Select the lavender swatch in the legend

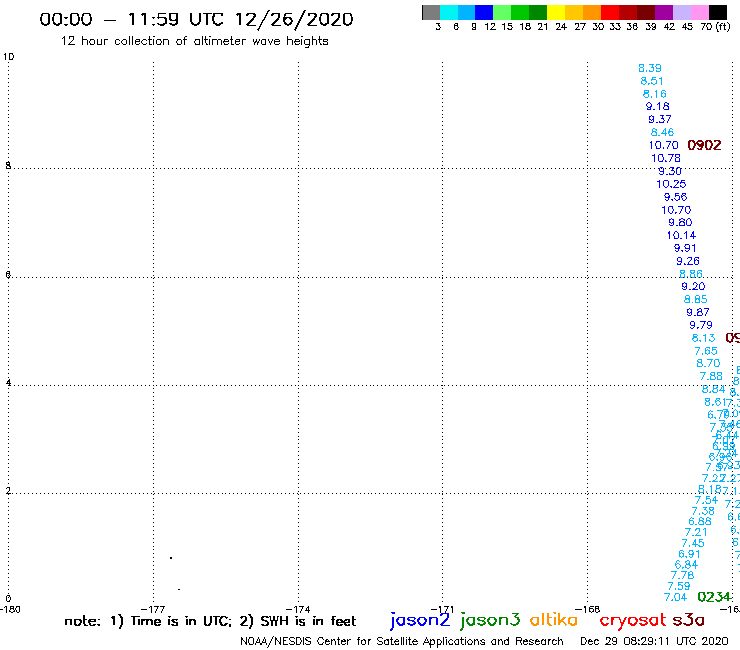(x=681, y=12)
